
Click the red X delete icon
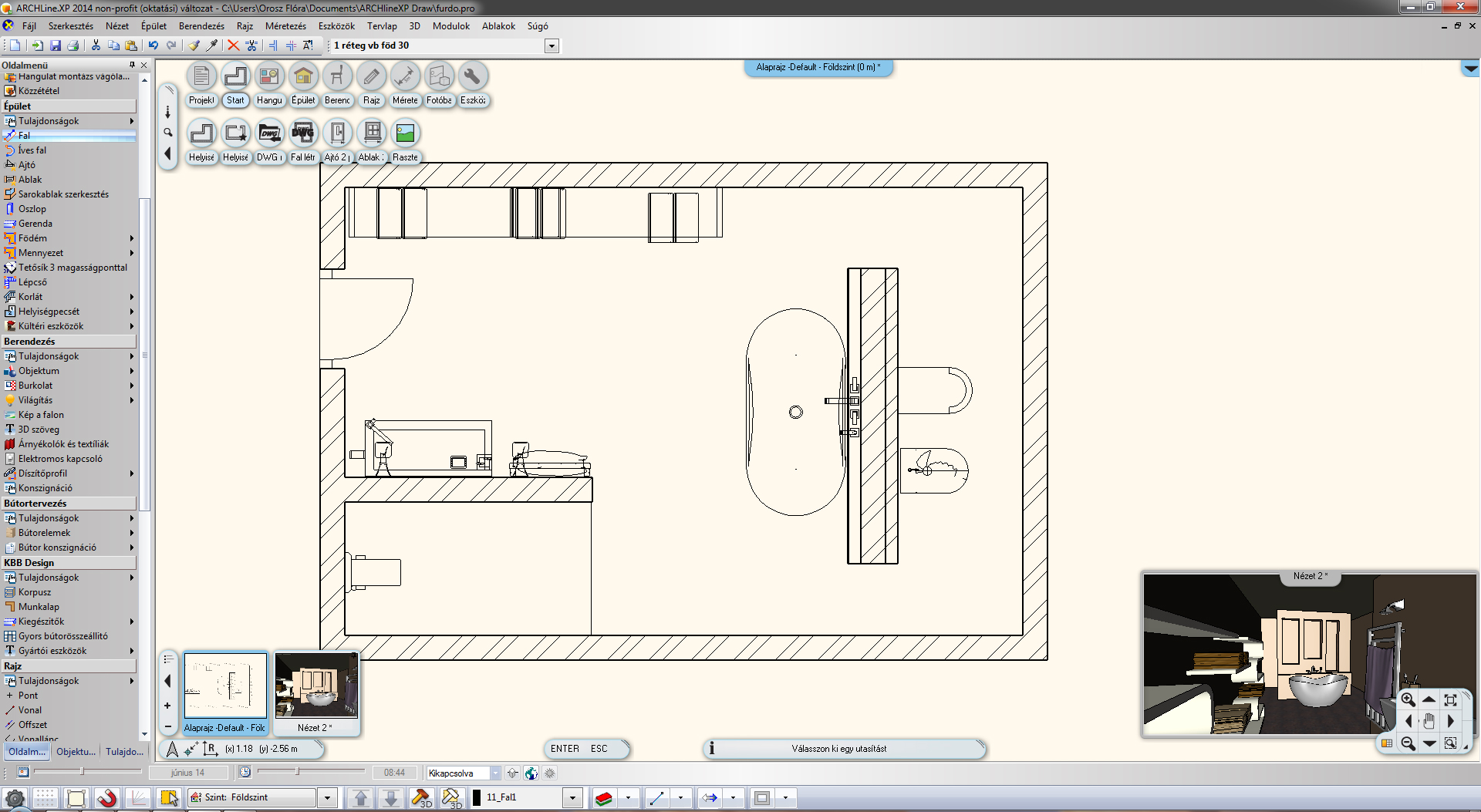point(233,45)
